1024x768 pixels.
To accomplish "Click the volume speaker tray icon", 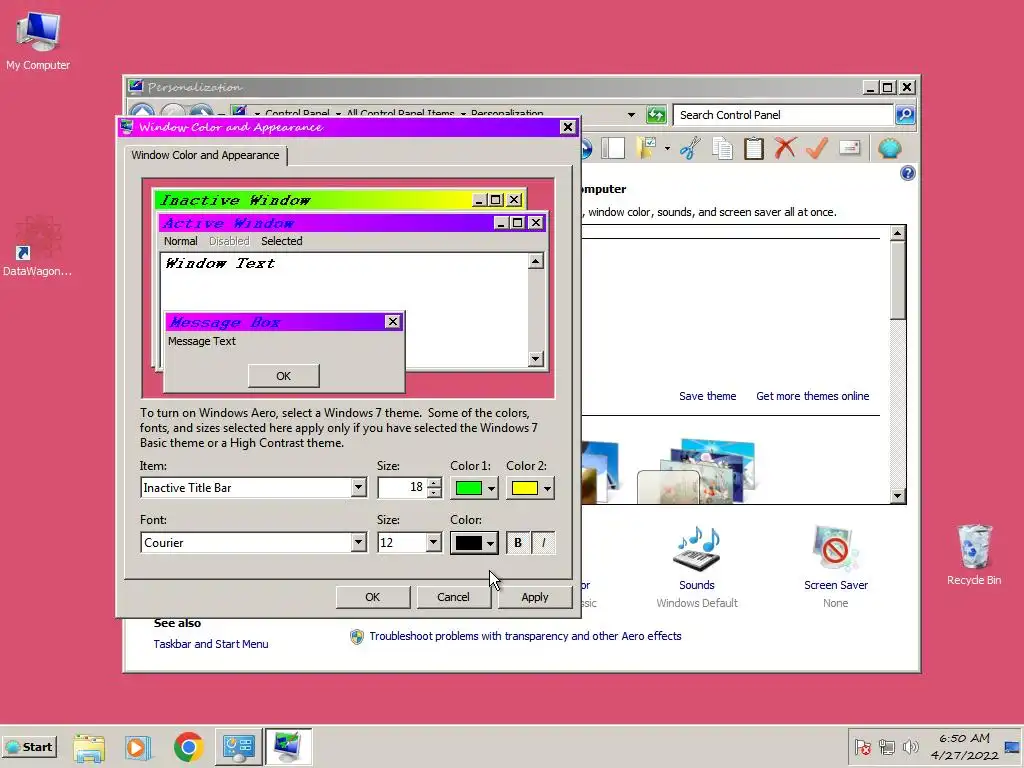I will [x=910, y=747].
